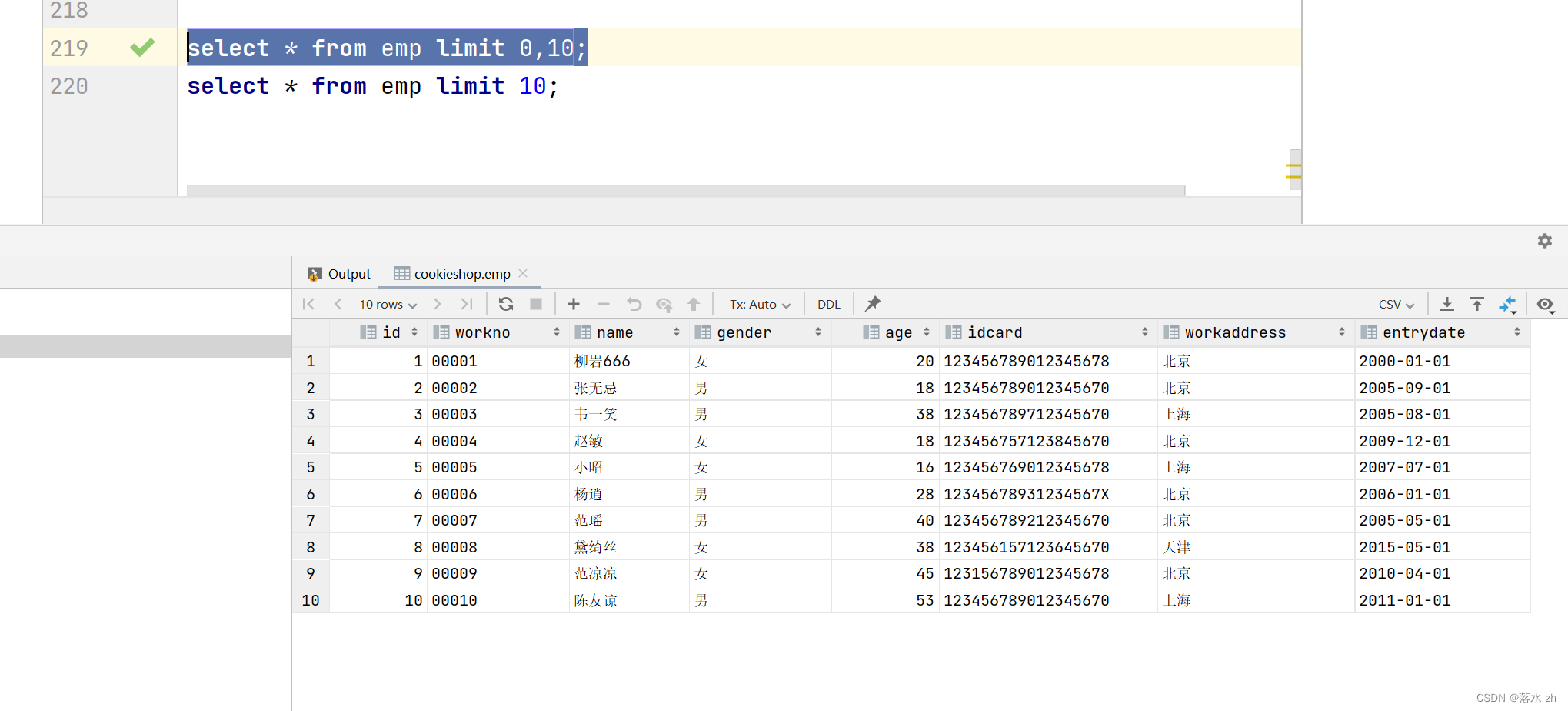The height and width of the screenshot is (711, 1568).
Task: Switch to the Output tab
Action: click(340, 274)
